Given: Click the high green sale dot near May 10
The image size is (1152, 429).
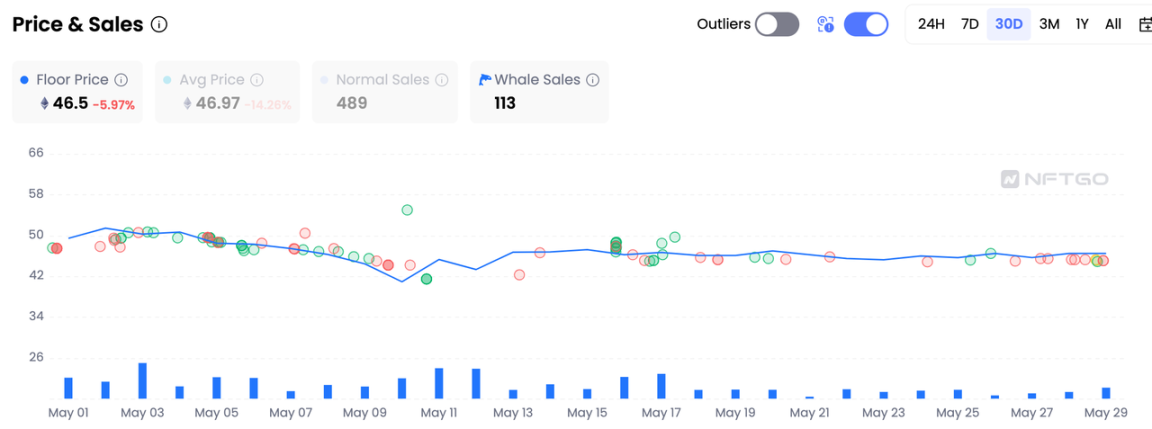Looking at the screenshot, I should coord(407,210).
